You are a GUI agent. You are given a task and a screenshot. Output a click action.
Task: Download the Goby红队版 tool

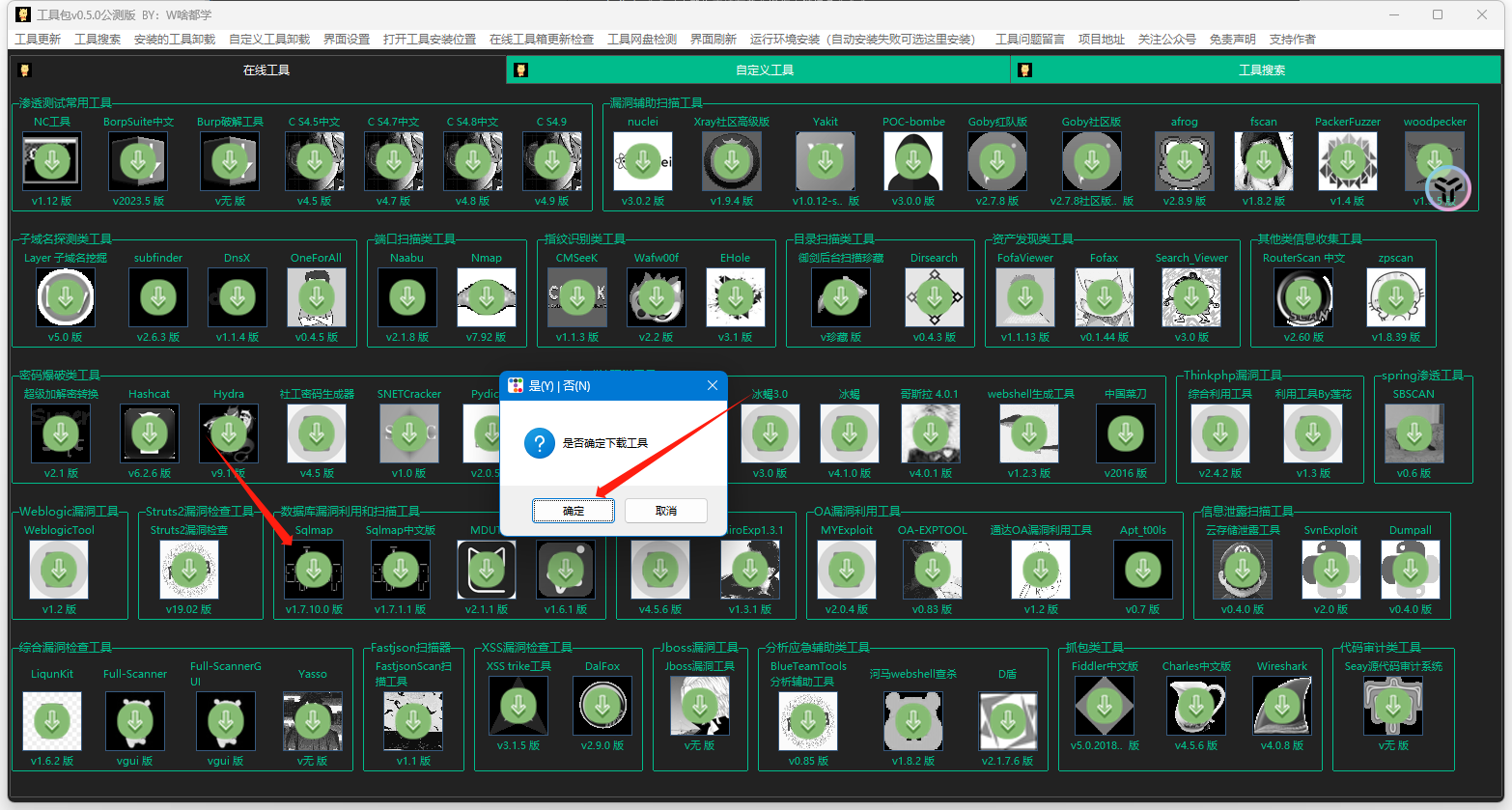point(997,161)
